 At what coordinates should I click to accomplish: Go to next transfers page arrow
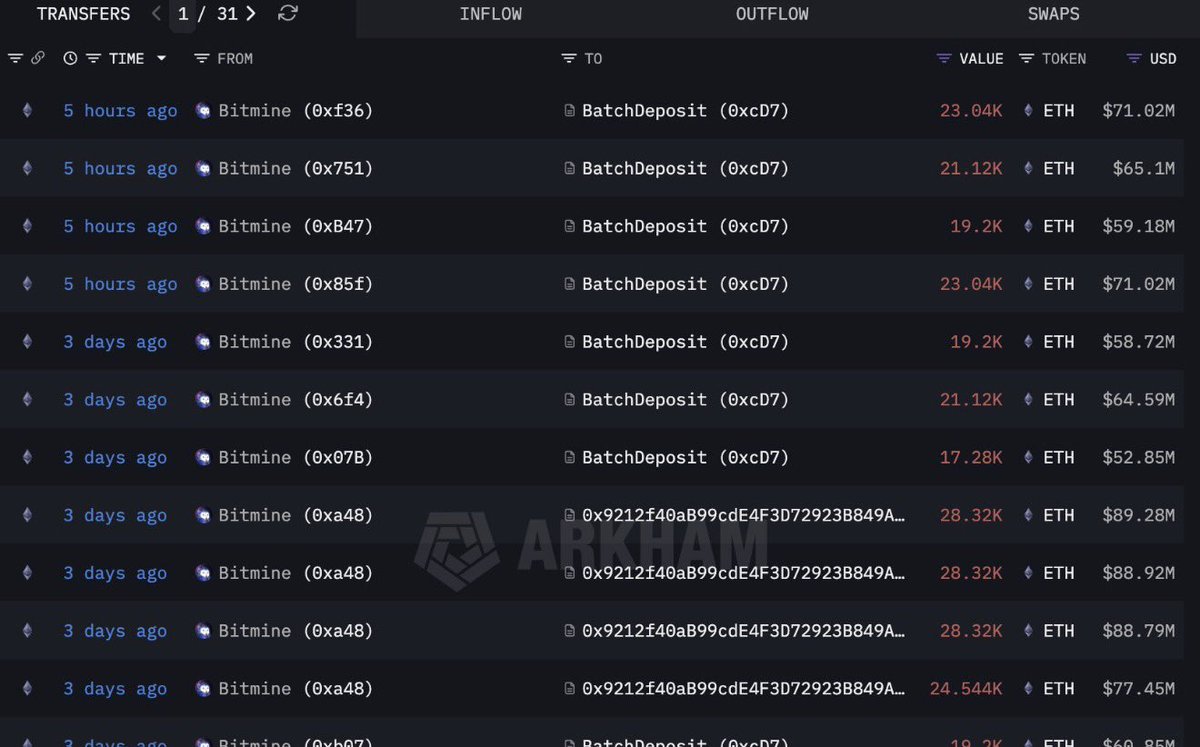pyautogui.click(x=250, y=14)
